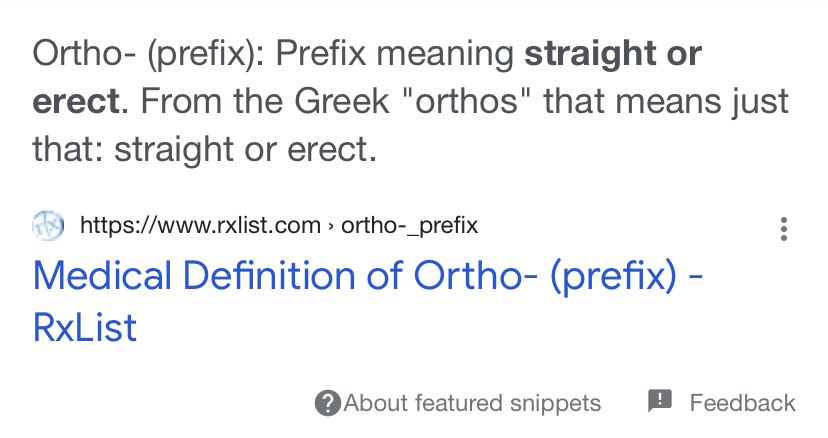The width and height of the screenshot is (828, 438).
Task: Click the ortho-_prefix breadcrumb segment
Action: pos(409,226)
